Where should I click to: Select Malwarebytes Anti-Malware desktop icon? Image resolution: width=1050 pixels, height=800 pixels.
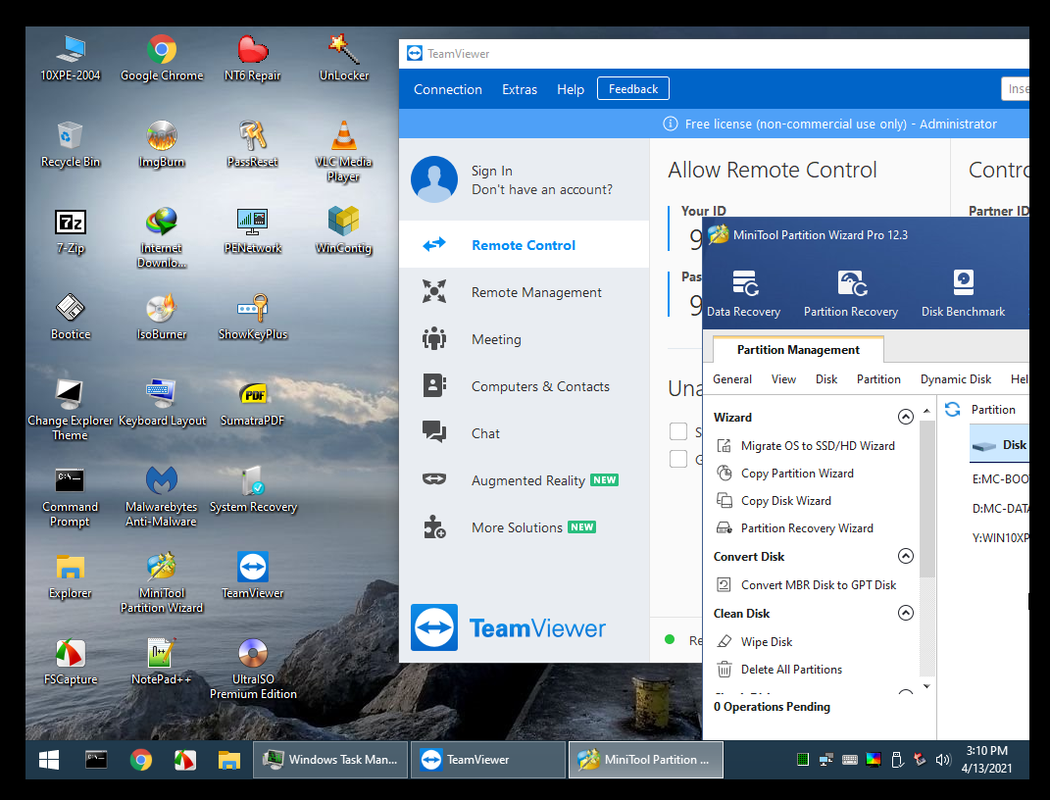161,496
